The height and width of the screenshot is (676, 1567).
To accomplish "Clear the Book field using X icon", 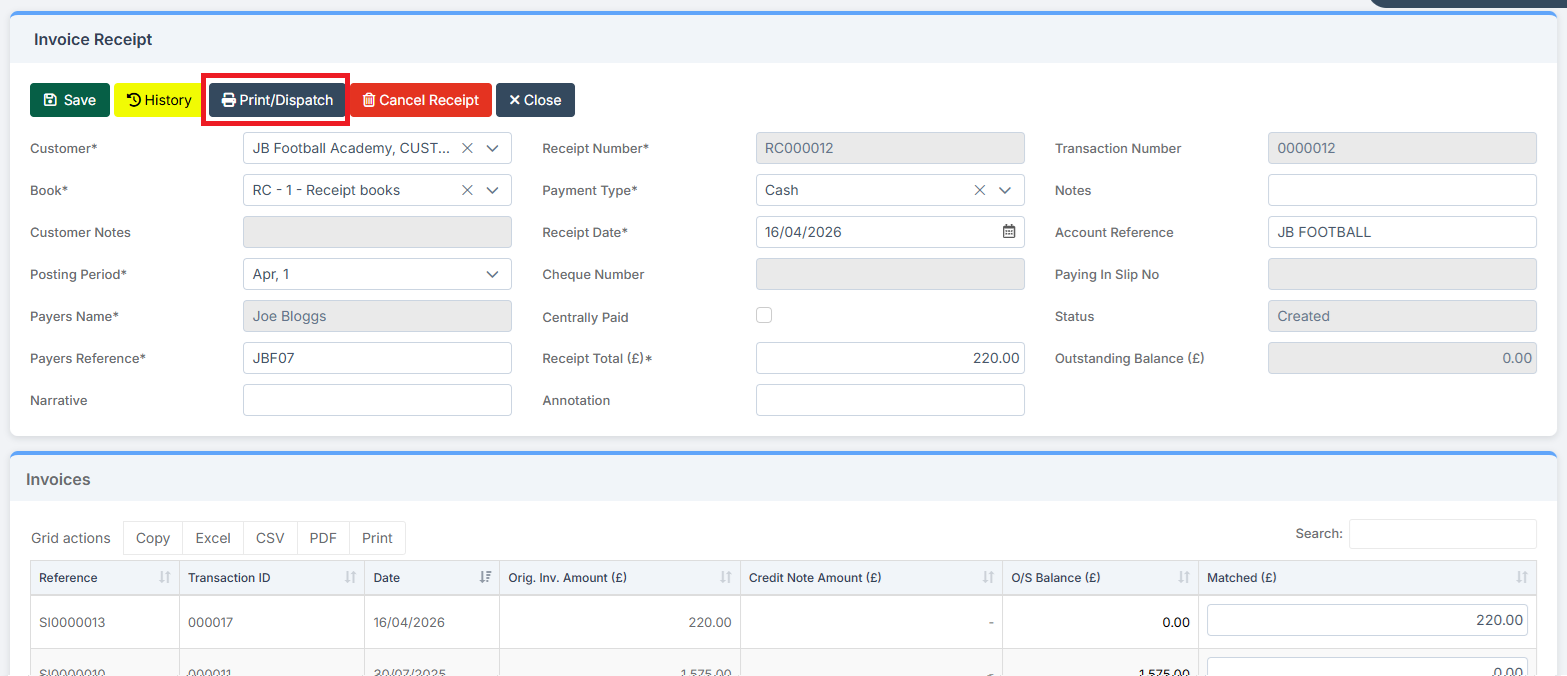I will click(x=467, y=190).
